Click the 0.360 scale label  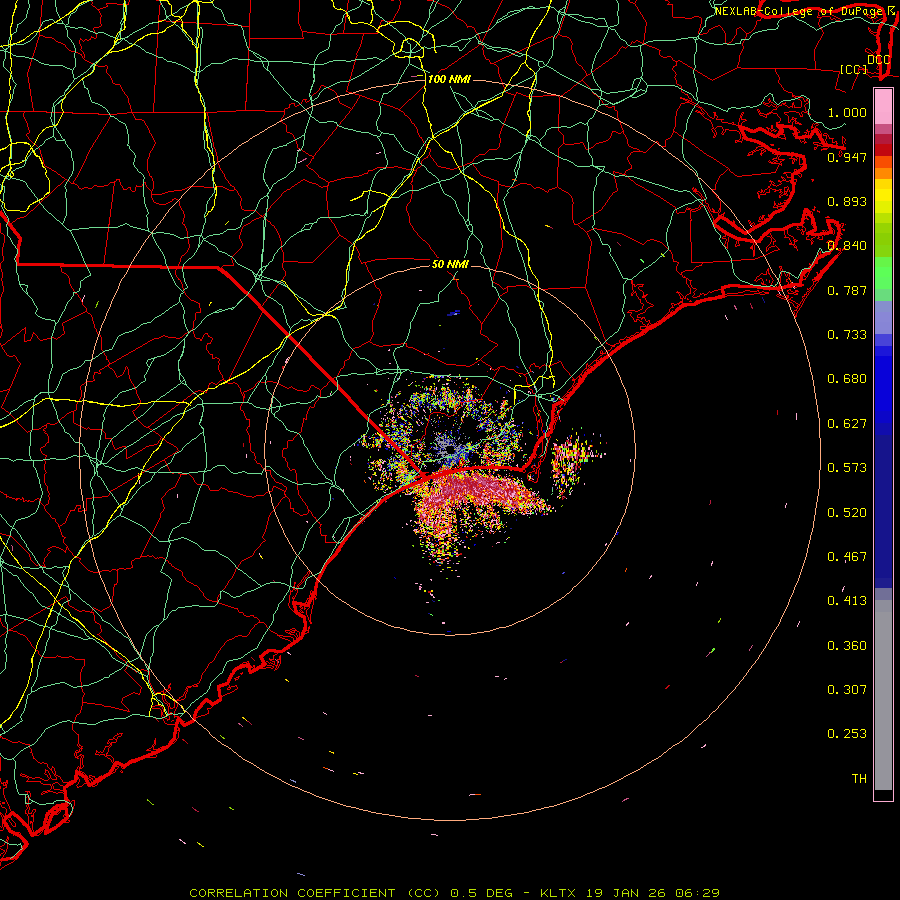(x=847, y=646)
